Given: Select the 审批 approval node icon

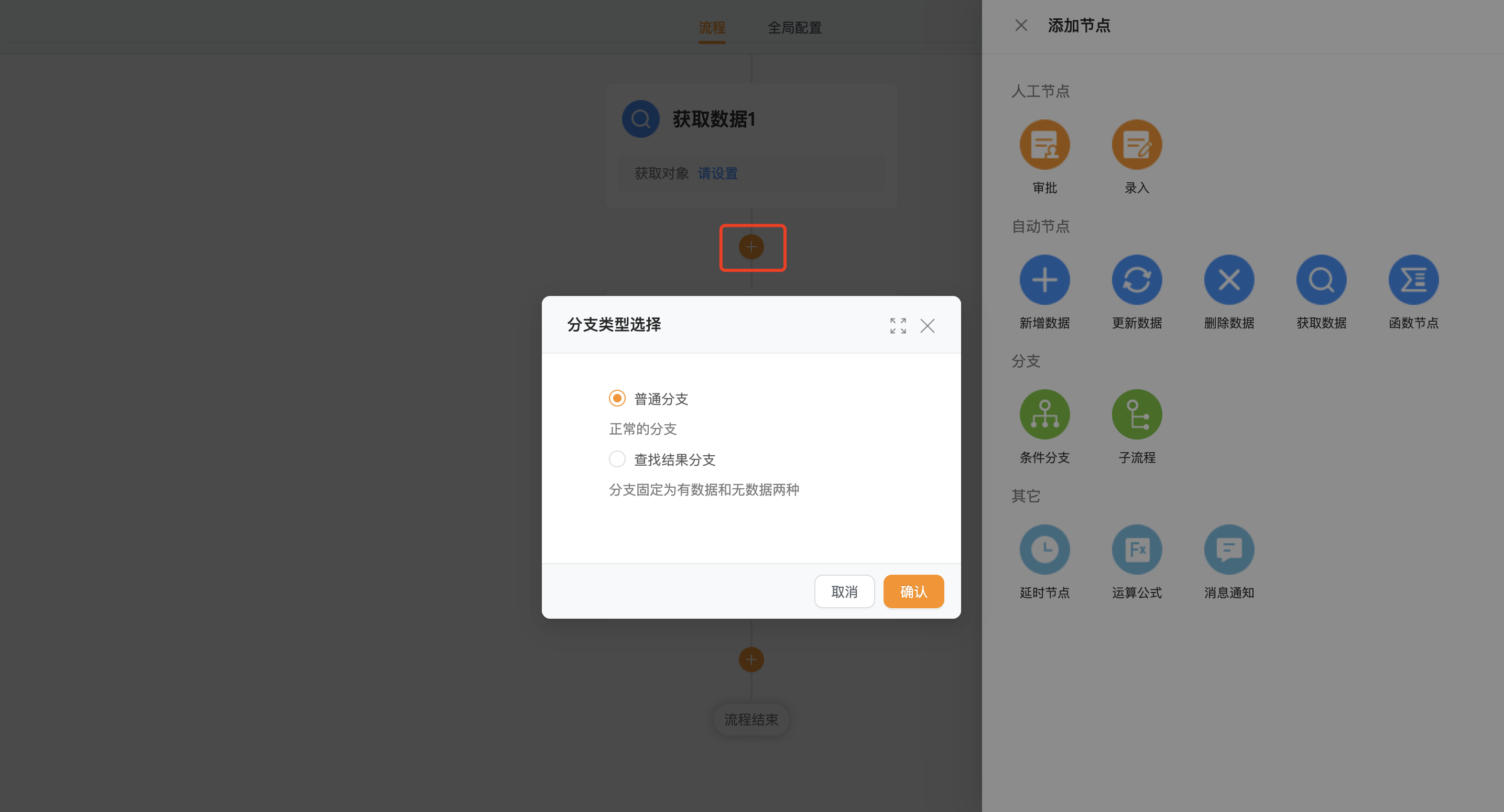Looking at the screenshot, I should pyautogui.click(x=1044, y=145).
